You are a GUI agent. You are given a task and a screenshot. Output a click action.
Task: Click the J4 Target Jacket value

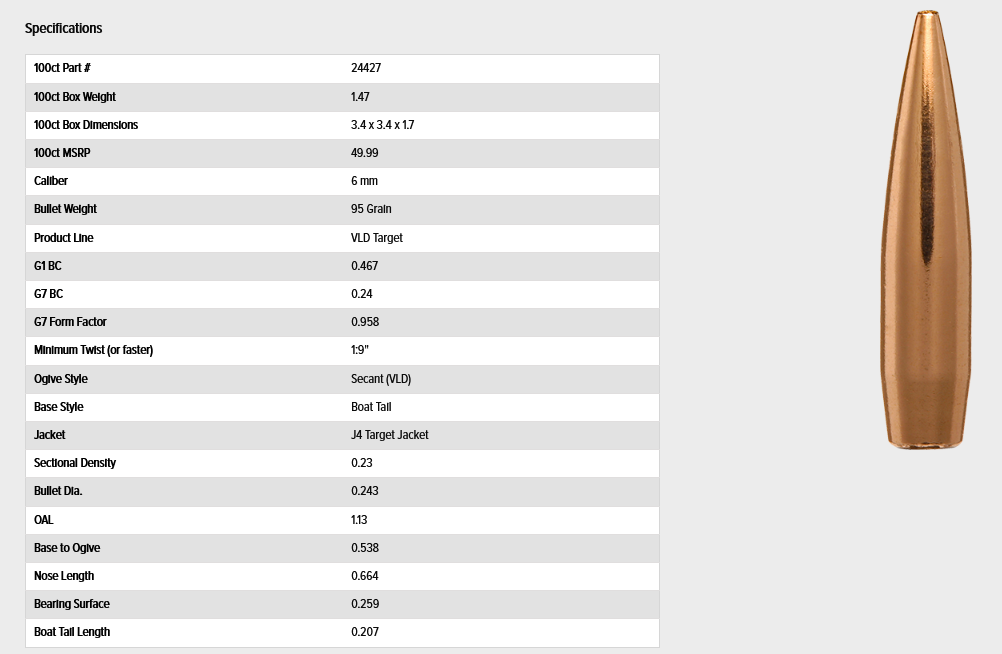(x=390, y=435)
